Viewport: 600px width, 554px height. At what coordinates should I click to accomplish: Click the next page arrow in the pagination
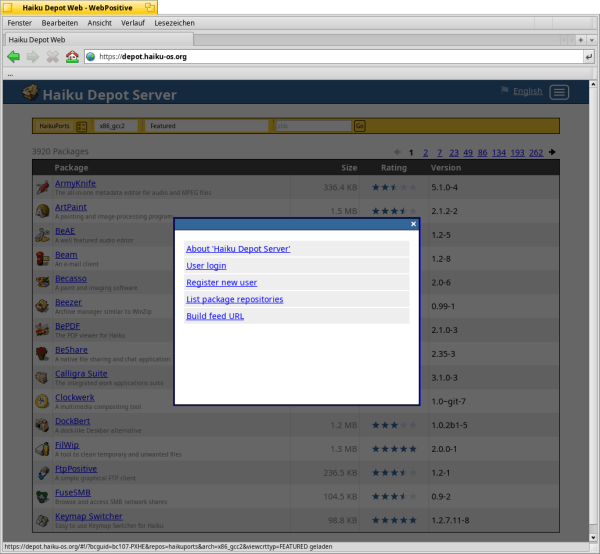[x=553, y=152]
